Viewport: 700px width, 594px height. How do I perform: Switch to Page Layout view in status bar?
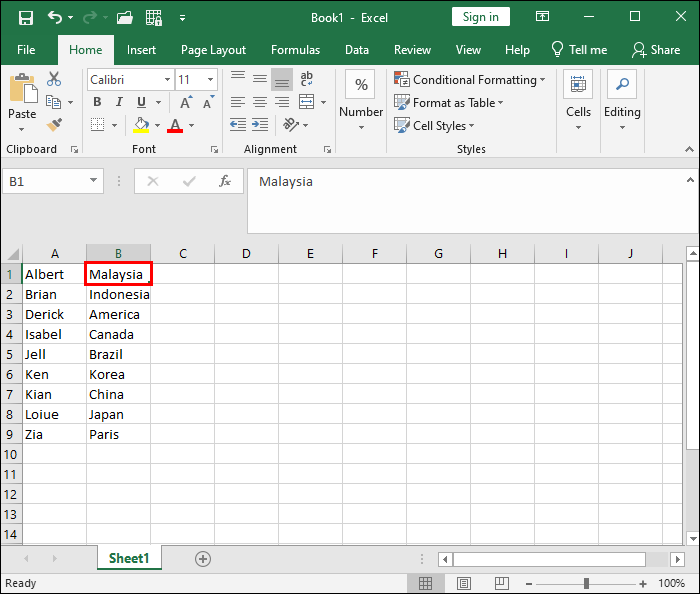(x=463, y=583)
